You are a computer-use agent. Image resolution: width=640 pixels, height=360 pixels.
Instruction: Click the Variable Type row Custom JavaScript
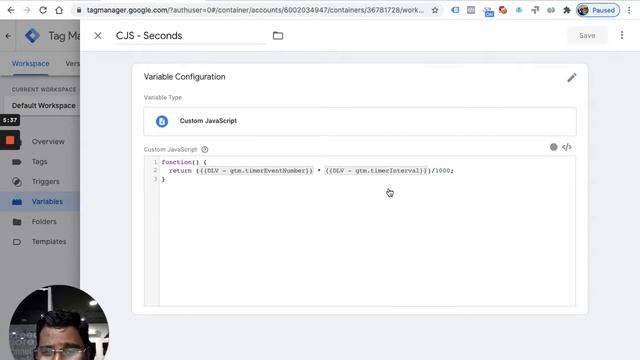pyautogui.click(x=360, y=121)
